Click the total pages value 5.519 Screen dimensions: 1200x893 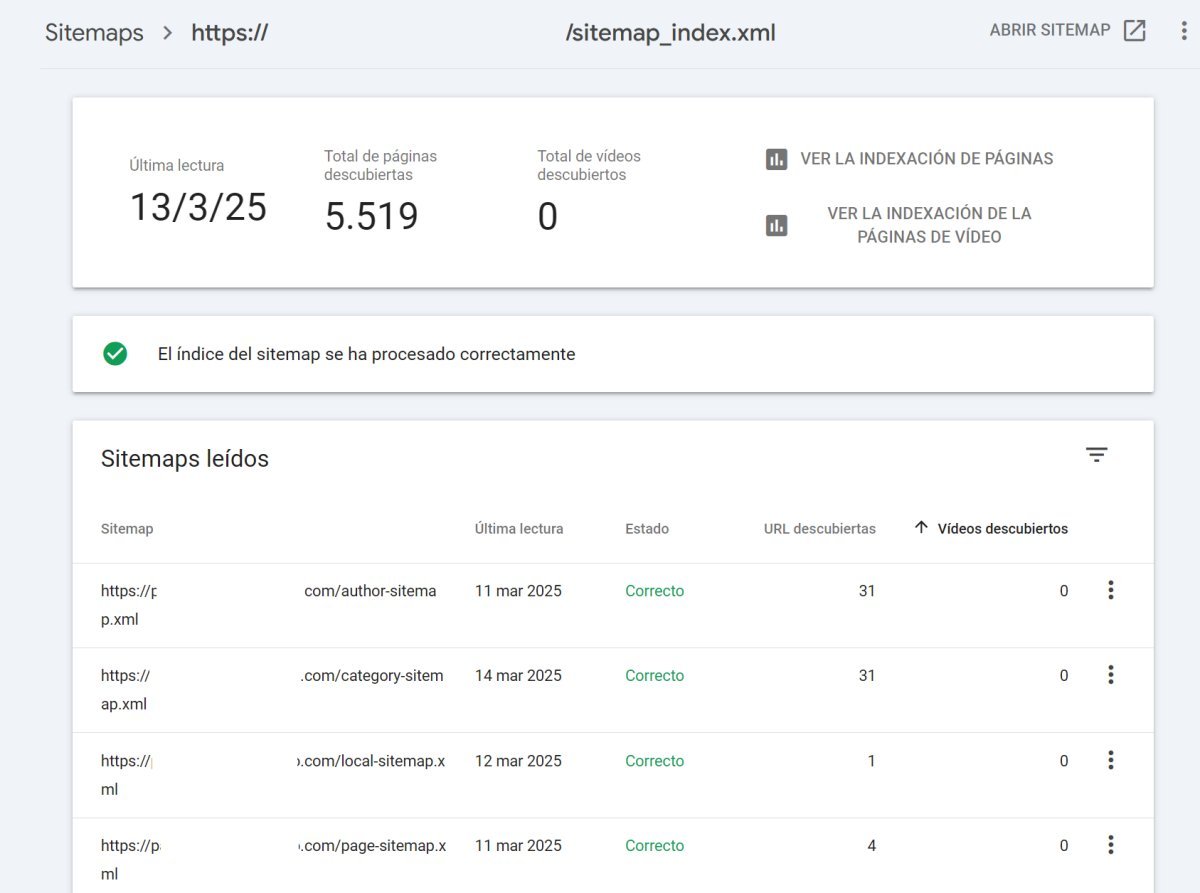point(372,216)
